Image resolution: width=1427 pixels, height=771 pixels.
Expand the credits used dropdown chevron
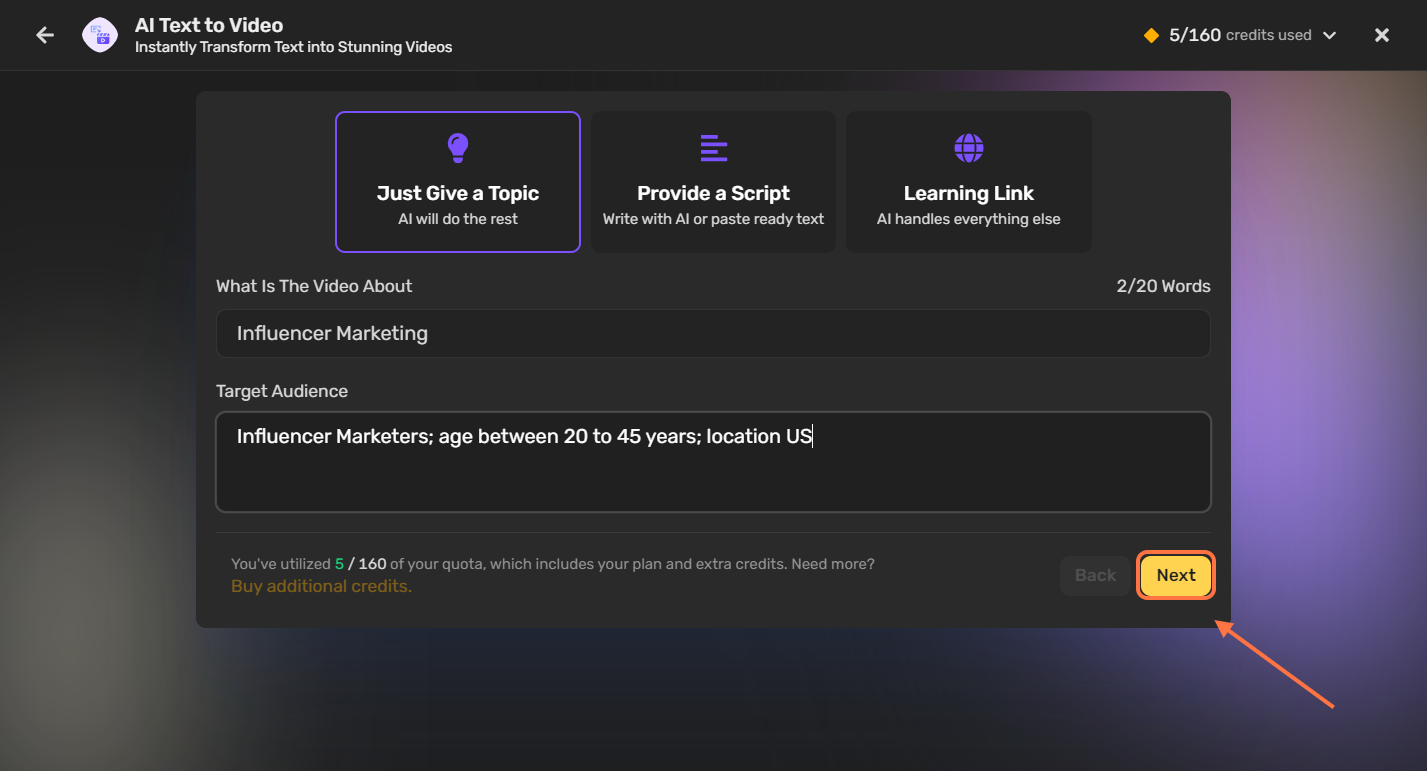1329,35
